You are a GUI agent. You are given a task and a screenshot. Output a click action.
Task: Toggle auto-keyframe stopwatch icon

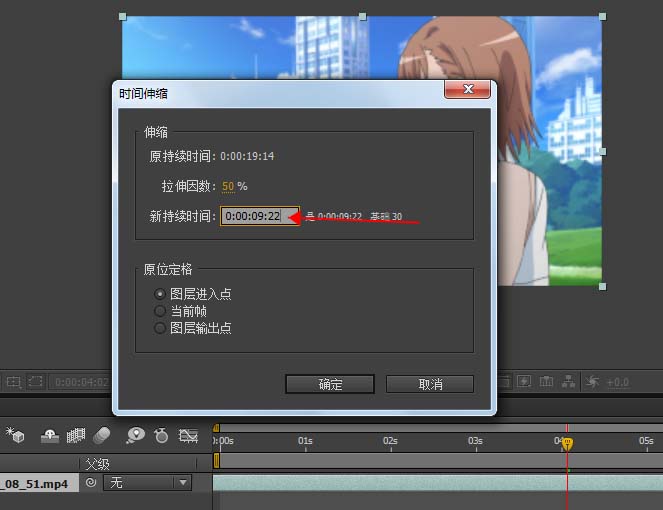[x=161, y=435]
